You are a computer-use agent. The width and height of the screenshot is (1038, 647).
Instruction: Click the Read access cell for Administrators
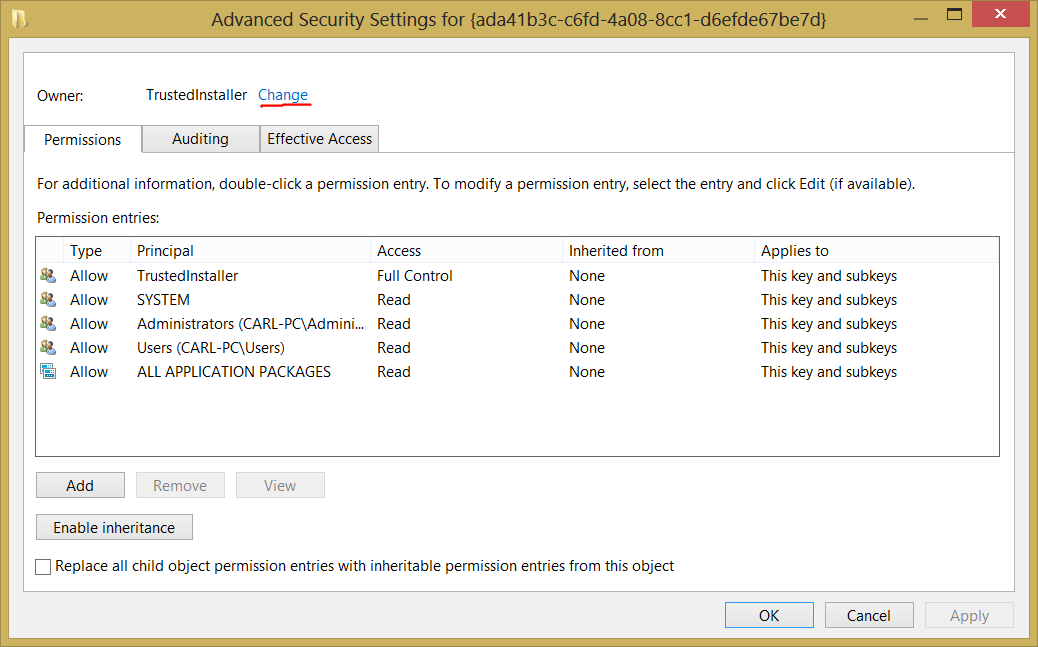click(394, 324)
